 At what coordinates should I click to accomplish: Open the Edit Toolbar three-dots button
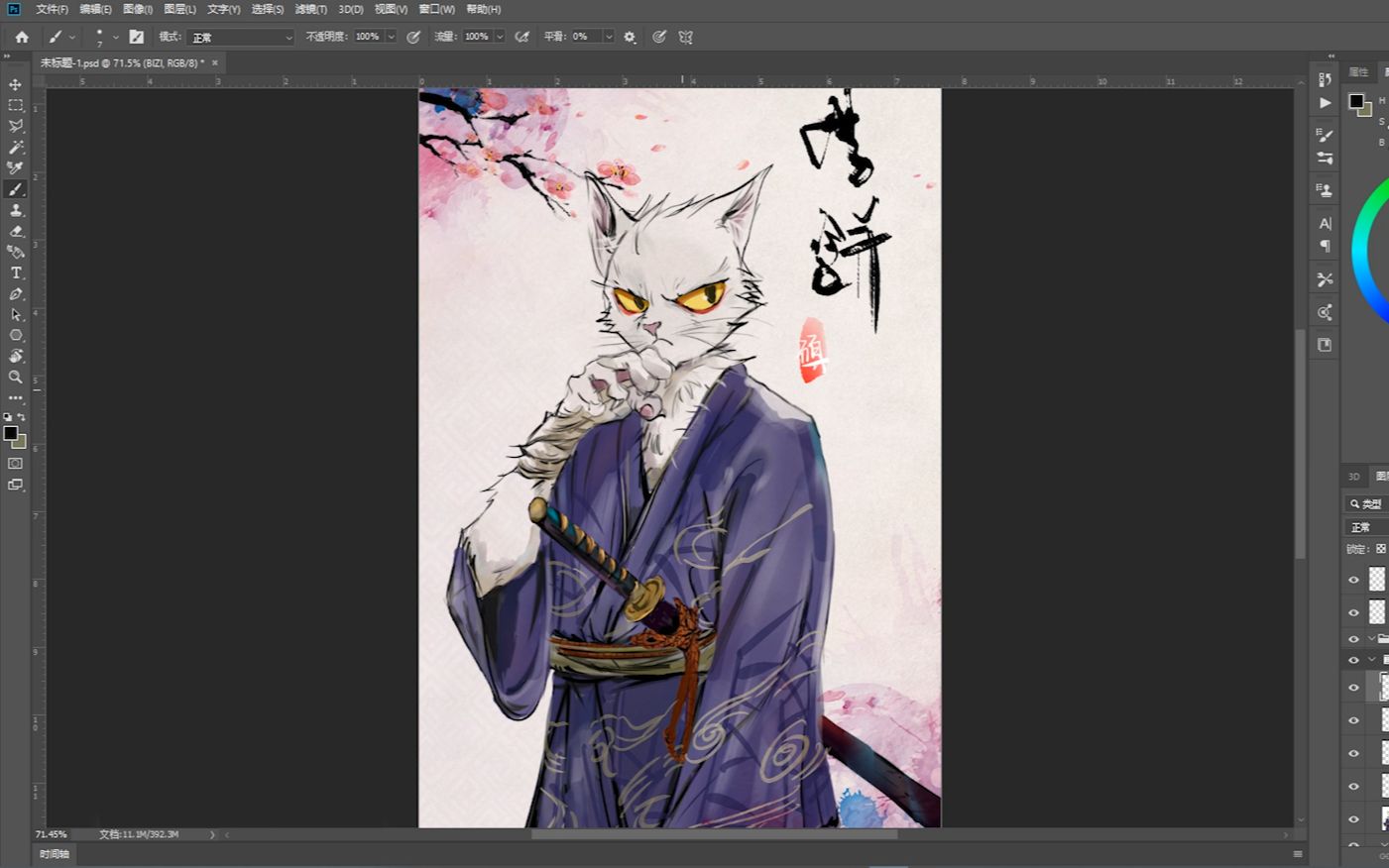[x=15, y=398]
